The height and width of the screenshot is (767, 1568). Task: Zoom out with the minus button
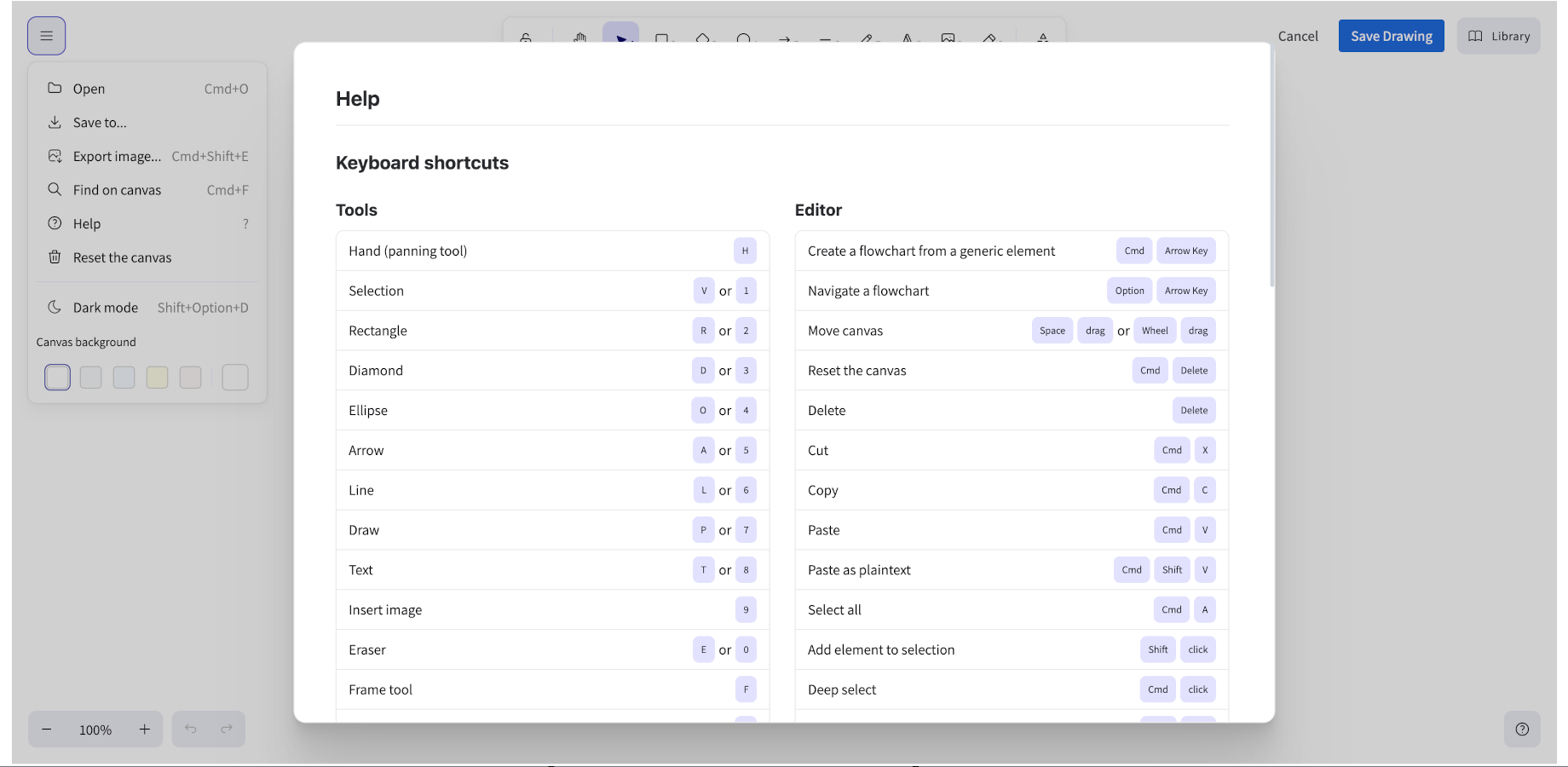click(47, 730)
